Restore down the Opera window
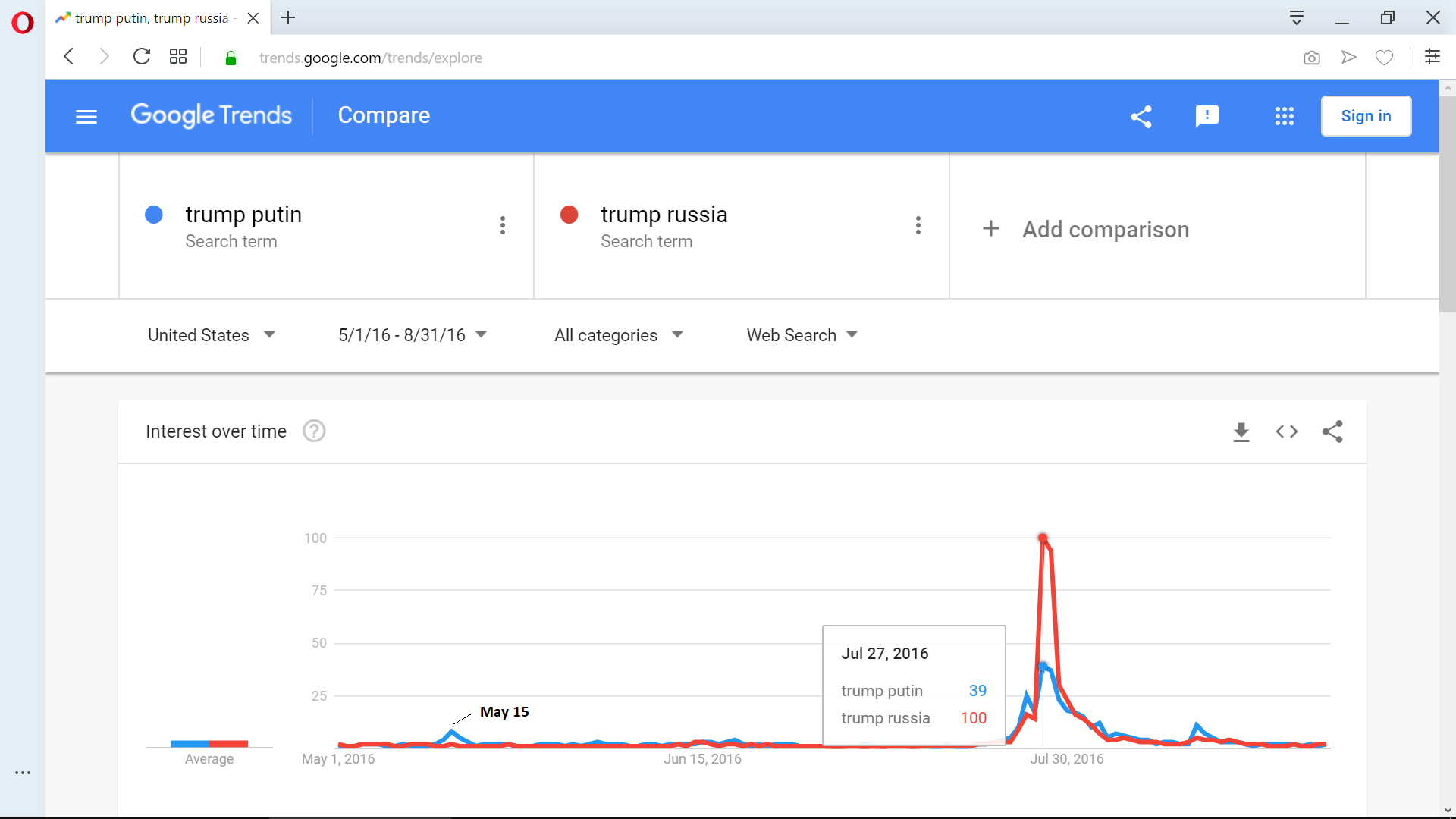 [x=1388, y=18]
